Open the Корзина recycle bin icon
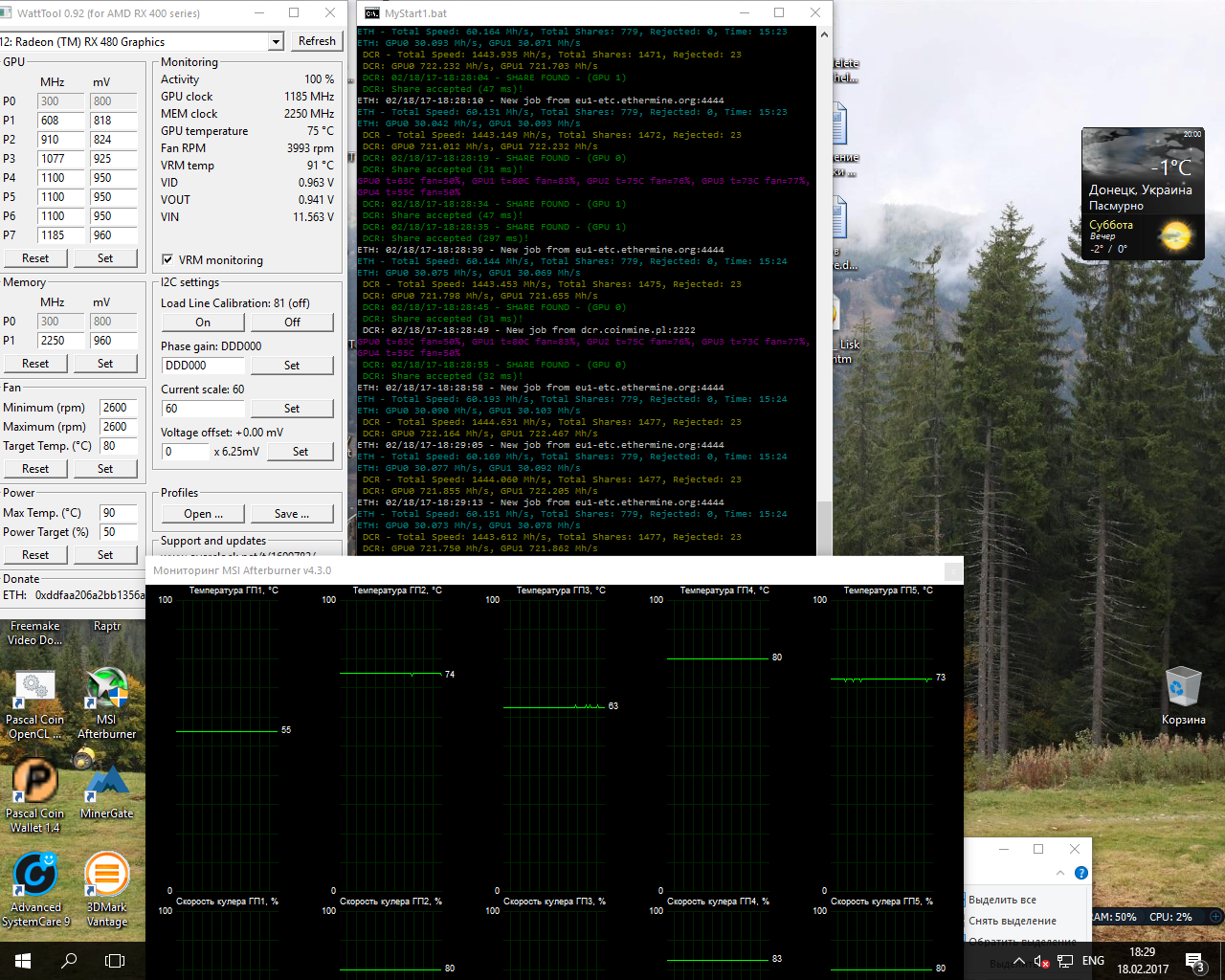 [1184, 697]
